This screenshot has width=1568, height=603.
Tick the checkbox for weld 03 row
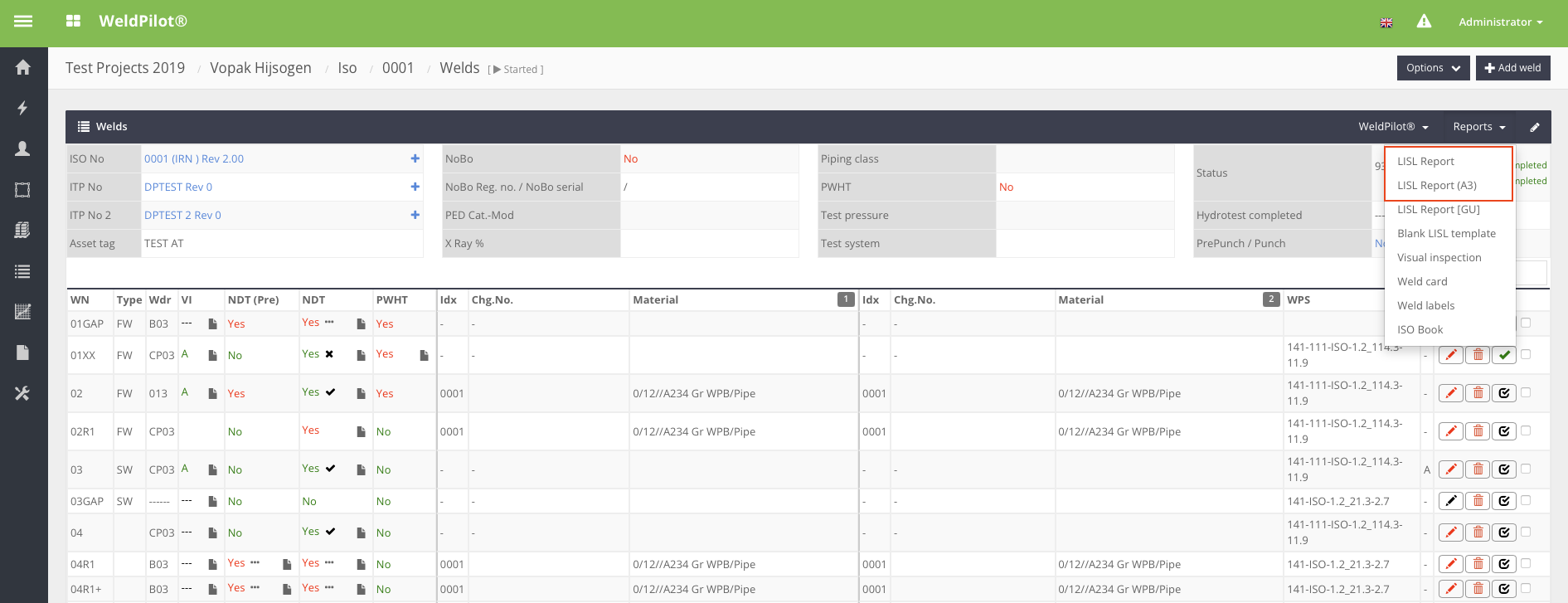pyautogui.click(x=1526, y=469)
